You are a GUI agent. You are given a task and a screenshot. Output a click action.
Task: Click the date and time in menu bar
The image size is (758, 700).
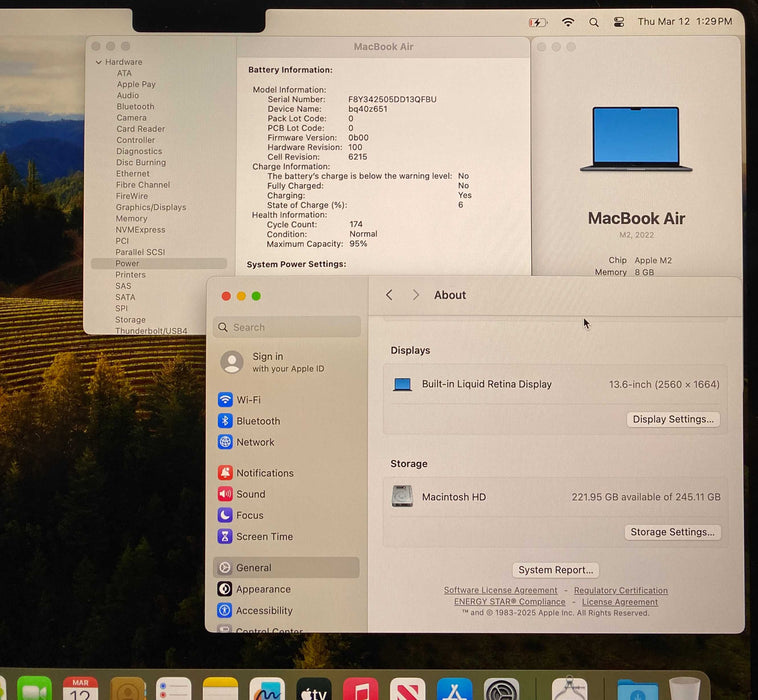[x=685, y=22]
